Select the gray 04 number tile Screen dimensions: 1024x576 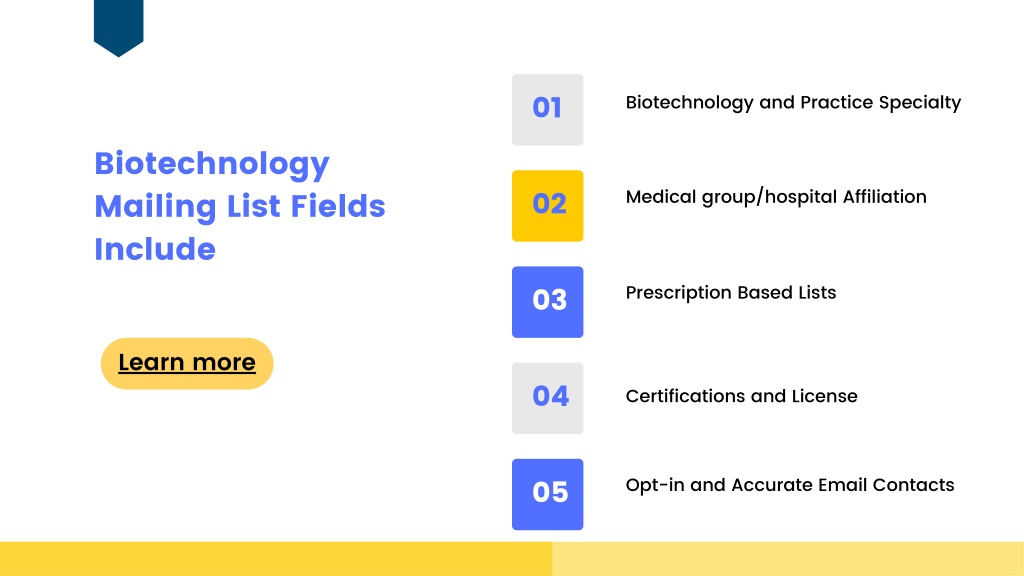(x=547, y=398)
